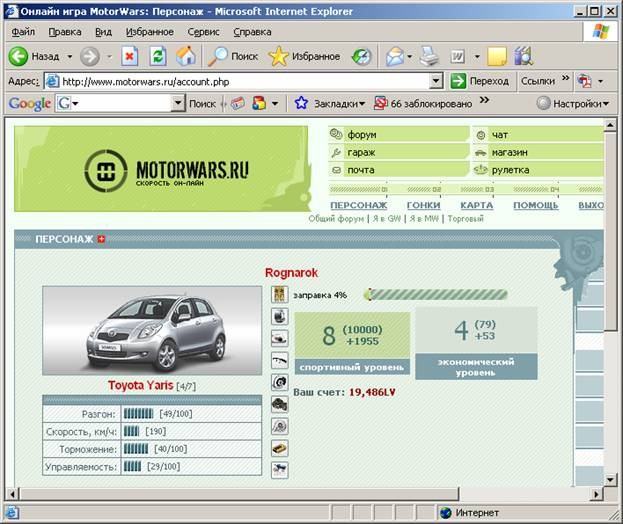Click the MotorWars.ru logo banner

coord(161,169)
